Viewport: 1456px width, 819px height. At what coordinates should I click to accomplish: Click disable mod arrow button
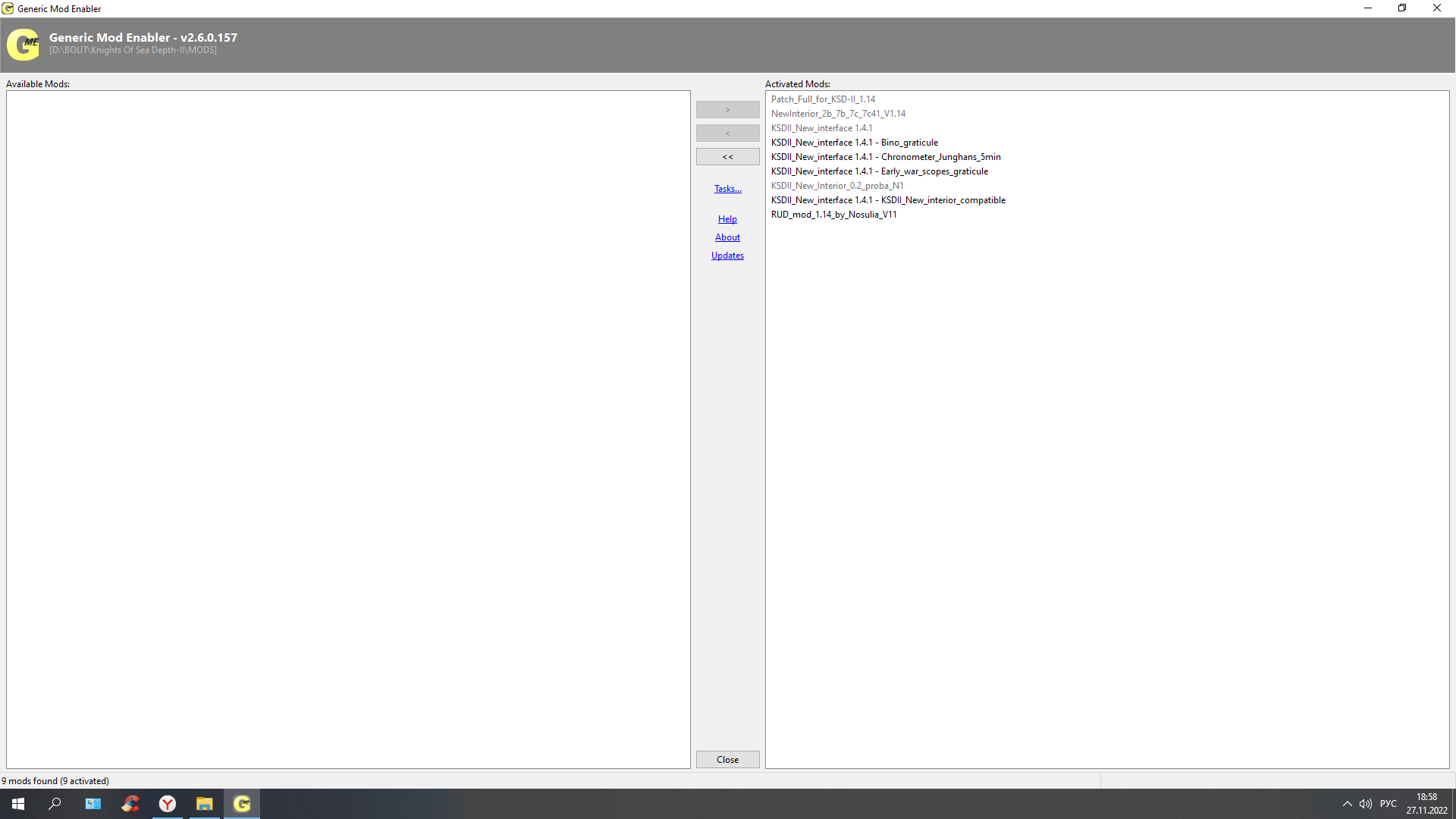728,133
